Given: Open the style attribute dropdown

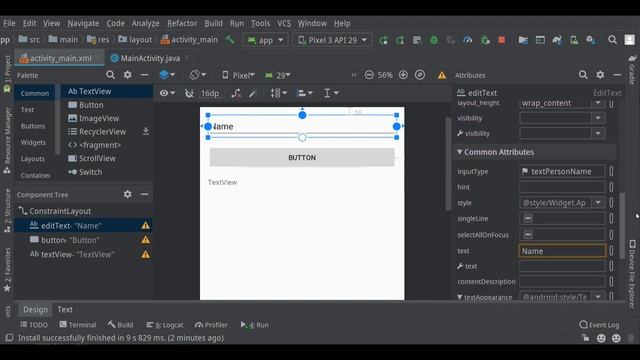Looking at the screenshot, I should point(598,202).
